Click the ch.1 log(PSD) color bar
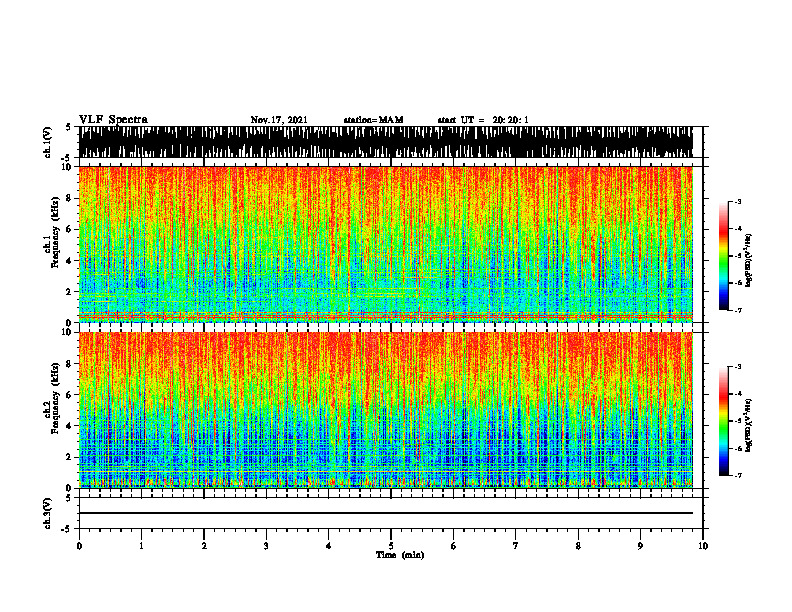This screenshot has height=612, width=792. pyautogui.click(x=723, y=255)
